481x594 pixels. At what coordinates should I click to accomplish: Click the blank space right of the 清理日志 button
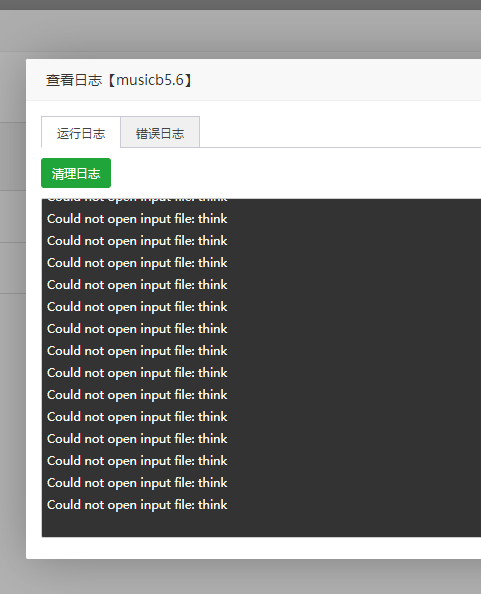coord(295,173)
